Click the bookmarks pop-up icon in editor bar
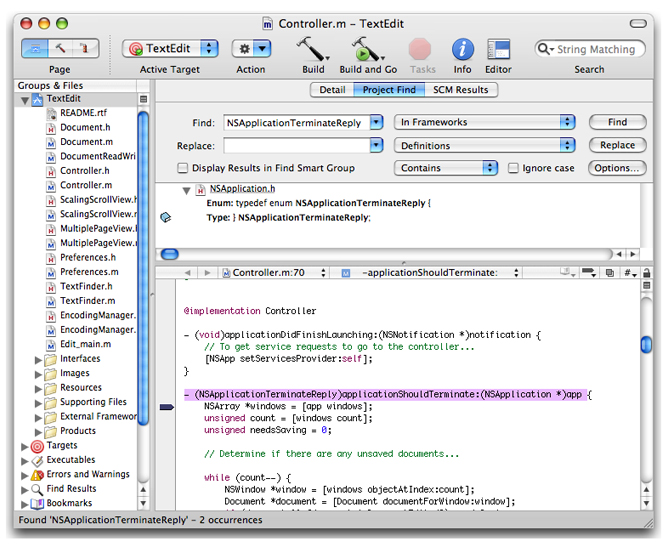The width and height of the screenshot is (668, 550). tap(567, 272)
